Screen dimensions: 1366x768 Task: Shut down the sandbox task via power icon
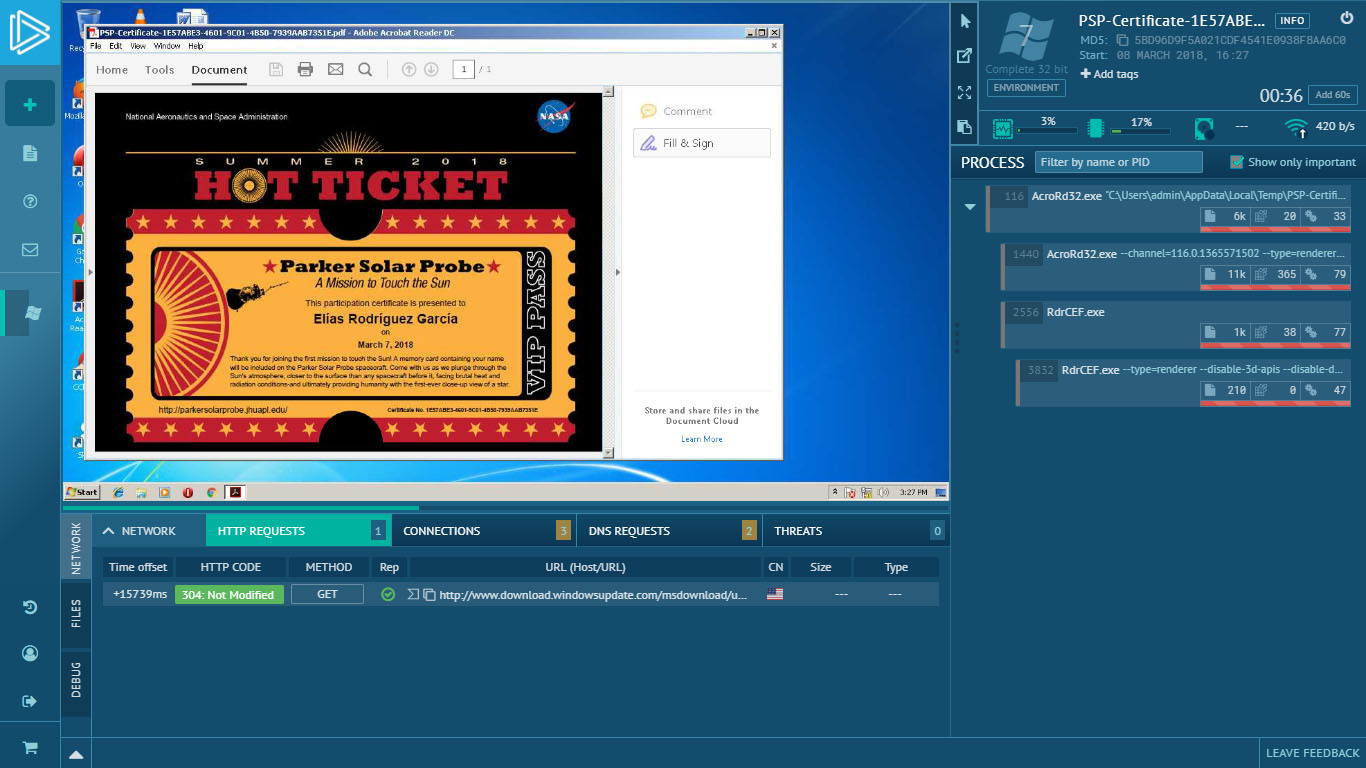pyautogui.click(x=1346, y=17)
